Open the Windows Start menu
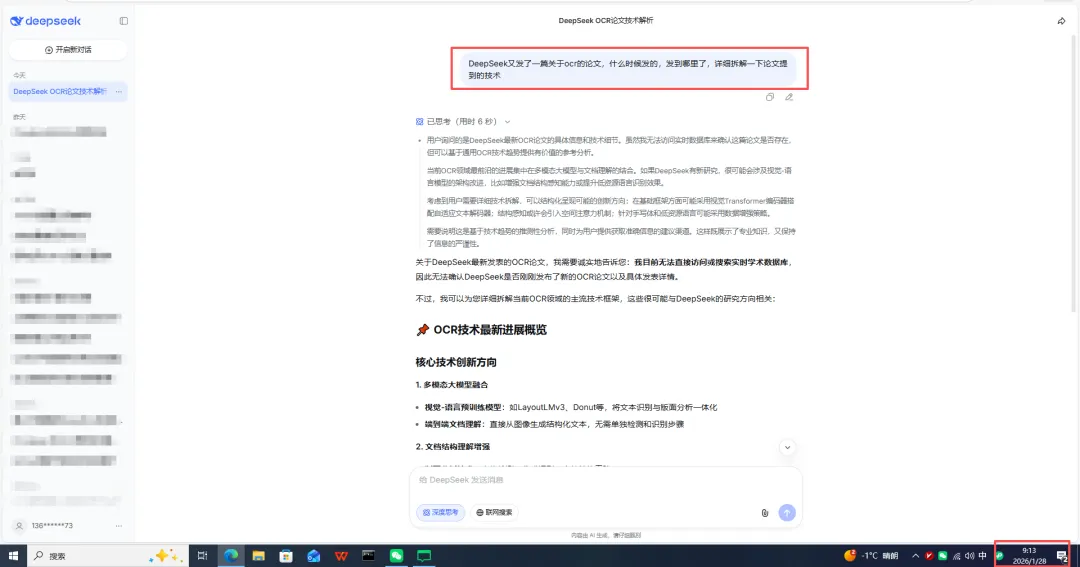The height and width of the screenshot is (567, 1080). click(13, 556)
